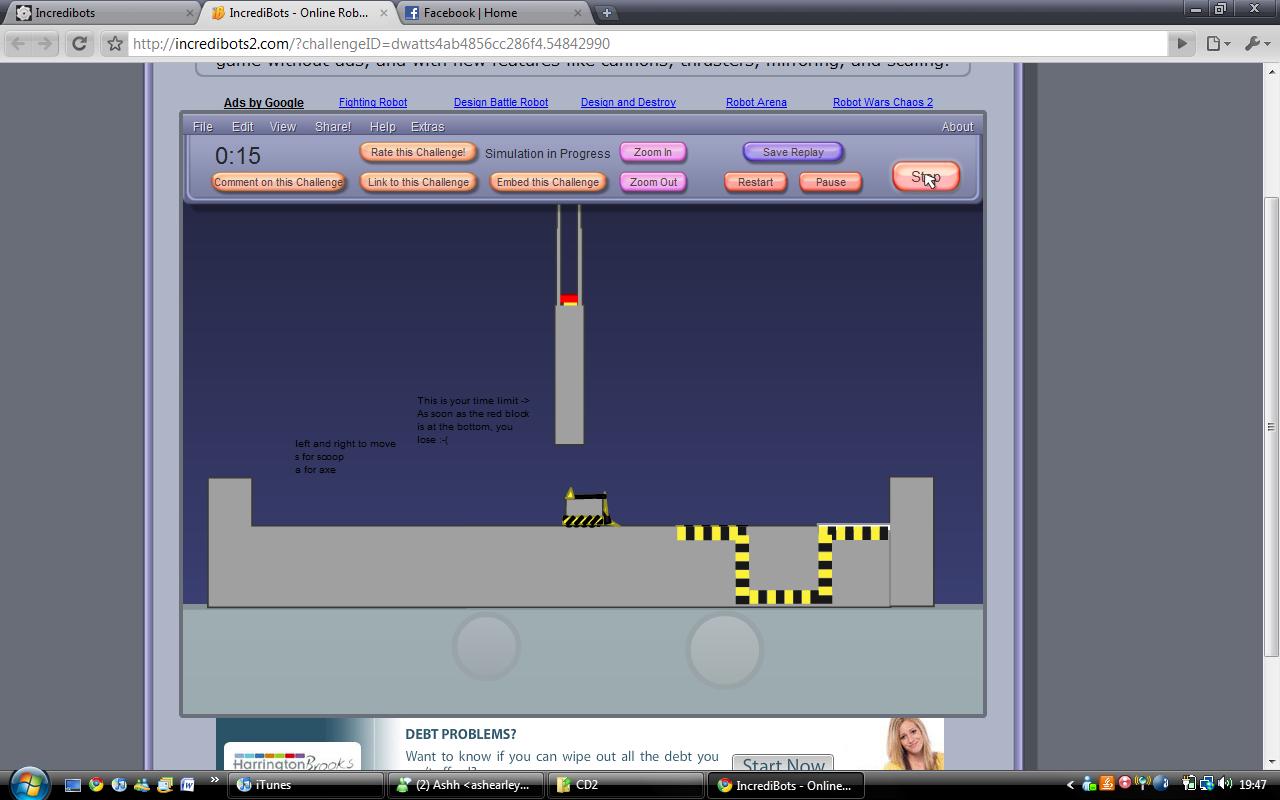Open the Extras menu
Screen dimensions: 1280x800
[x=427, y=127]
